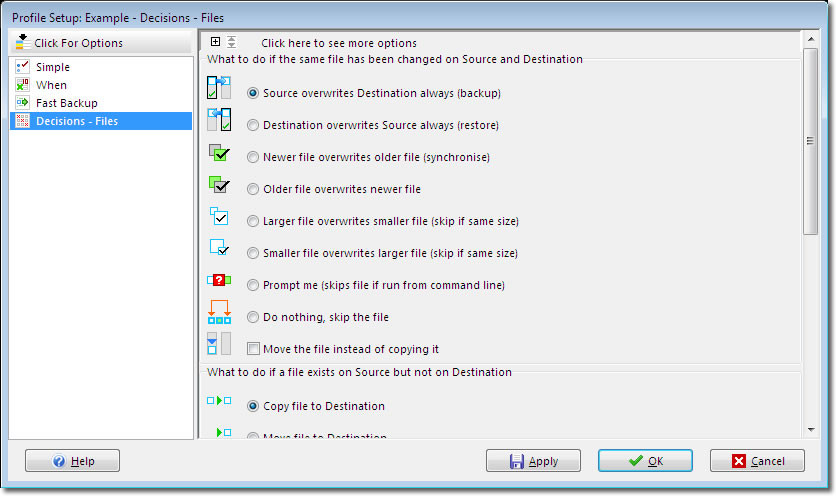Click the red X icon on Cancel
Viewport: 836px width, 496px height.
coord(739,461)
